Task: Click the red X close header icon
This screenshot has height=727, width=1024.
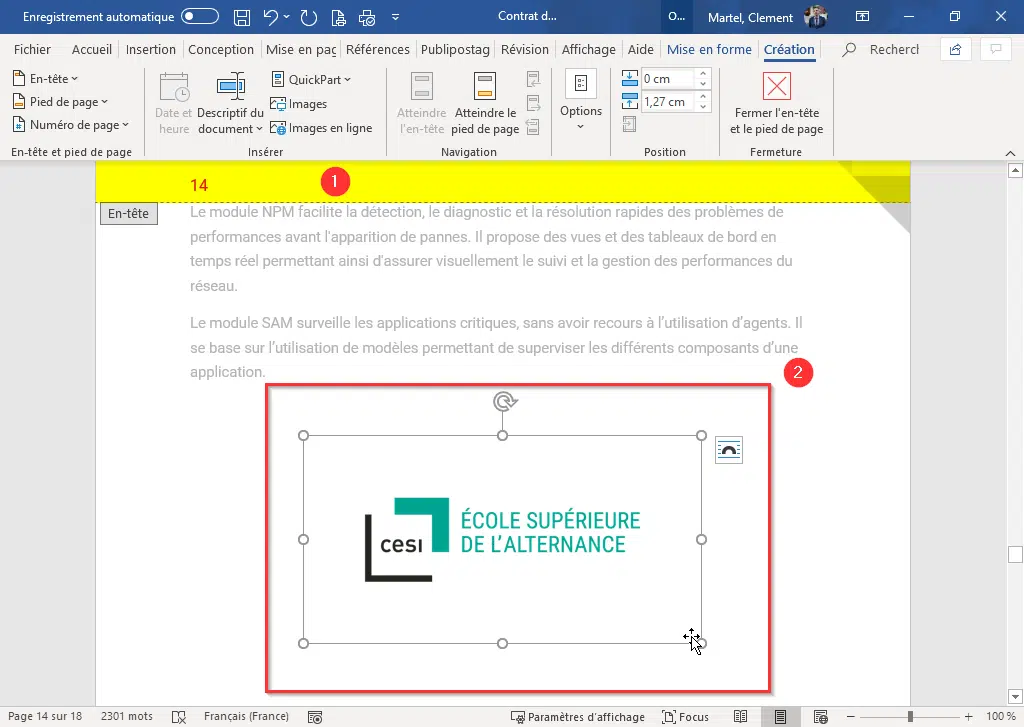Action: 776,86
